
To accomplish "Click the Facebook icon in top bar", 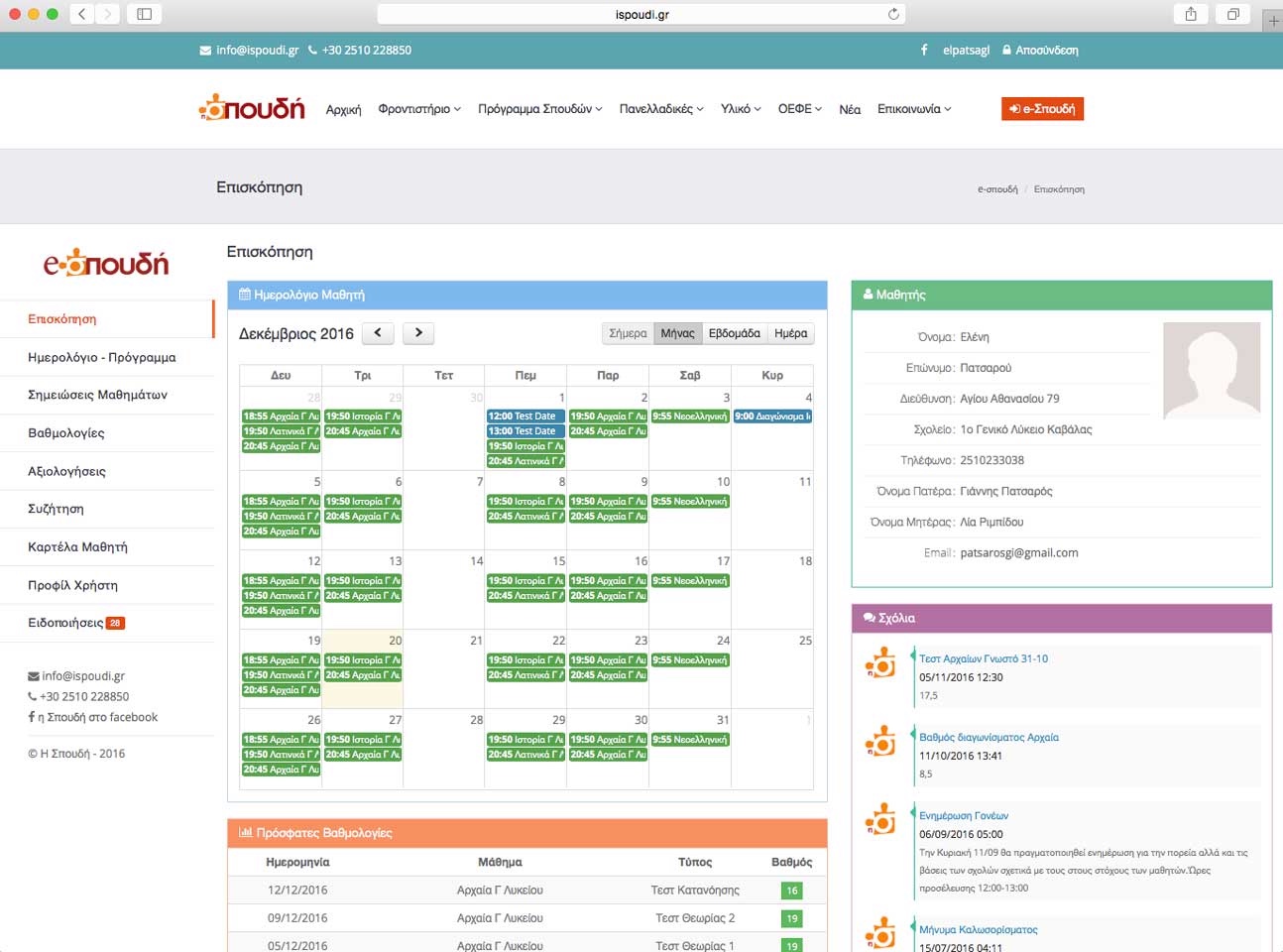I will [924, 50].
